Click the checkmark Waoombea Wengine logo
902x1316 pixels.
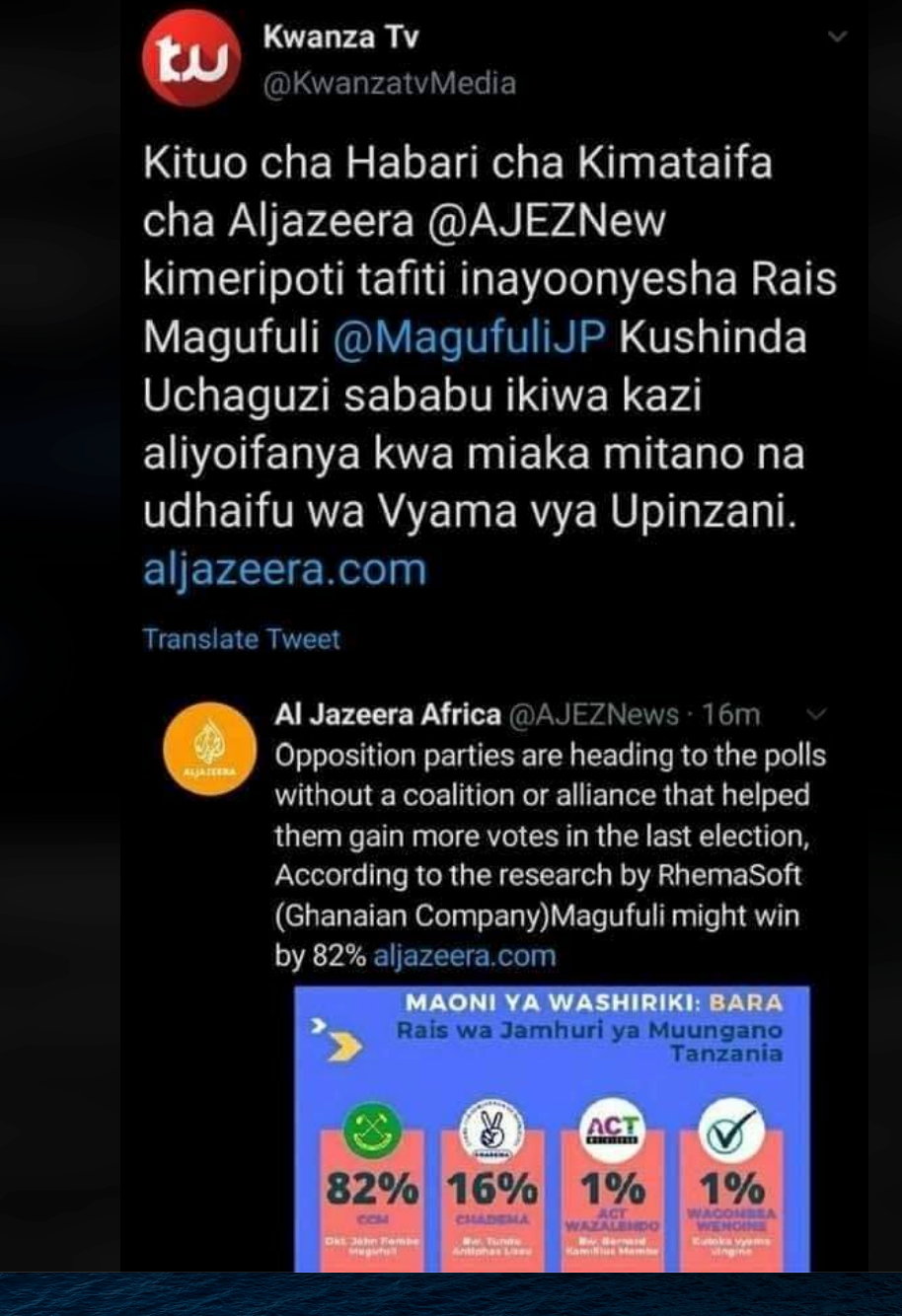tap(729, 1133)
